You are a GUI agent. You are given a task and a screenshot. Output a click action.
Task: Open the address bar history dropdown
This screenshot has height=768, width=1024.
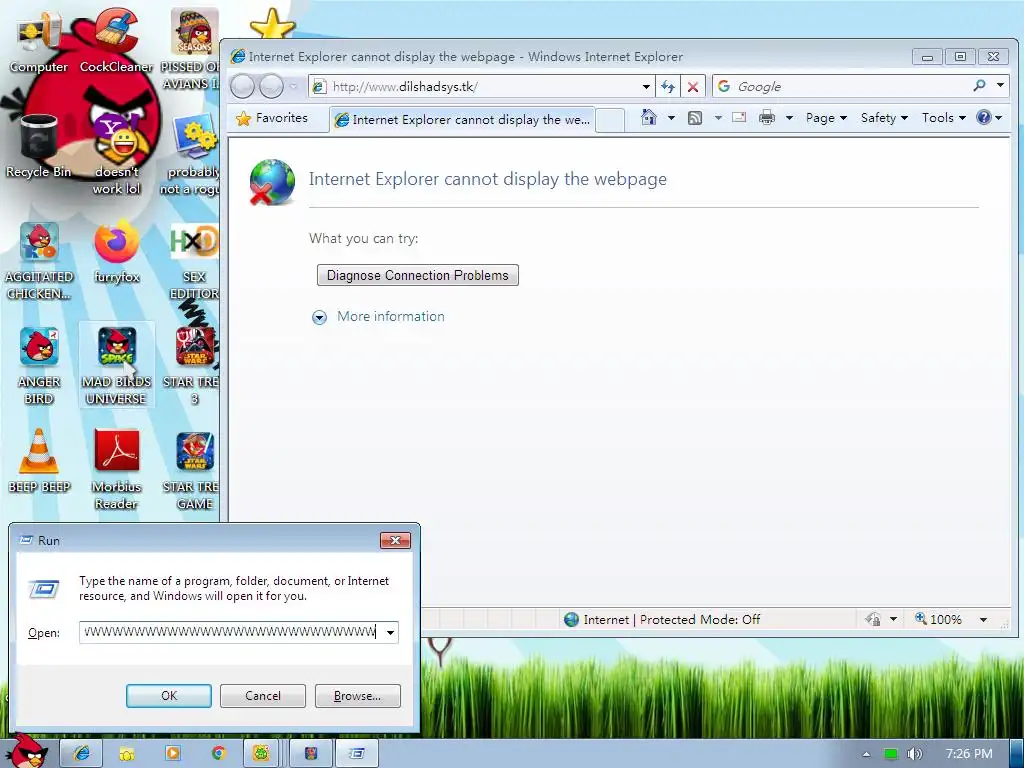[x=646, y=86]
